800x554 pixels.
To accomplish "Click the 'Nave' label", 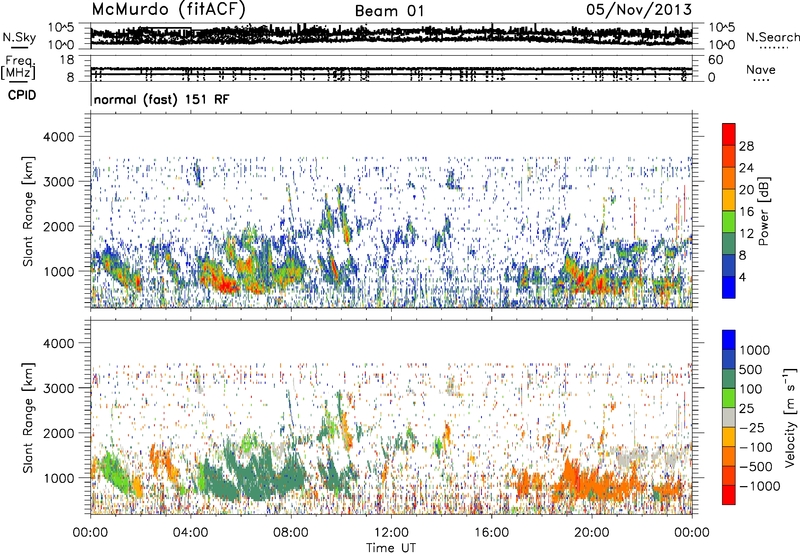I will click(x=761, y=70).
